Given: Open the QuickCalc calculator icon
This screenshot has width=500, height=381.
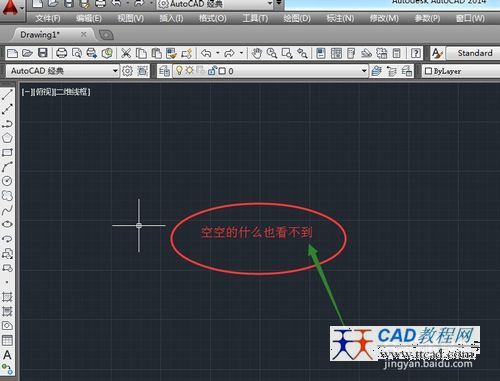Looking at the screenshot, I should 397,53.
